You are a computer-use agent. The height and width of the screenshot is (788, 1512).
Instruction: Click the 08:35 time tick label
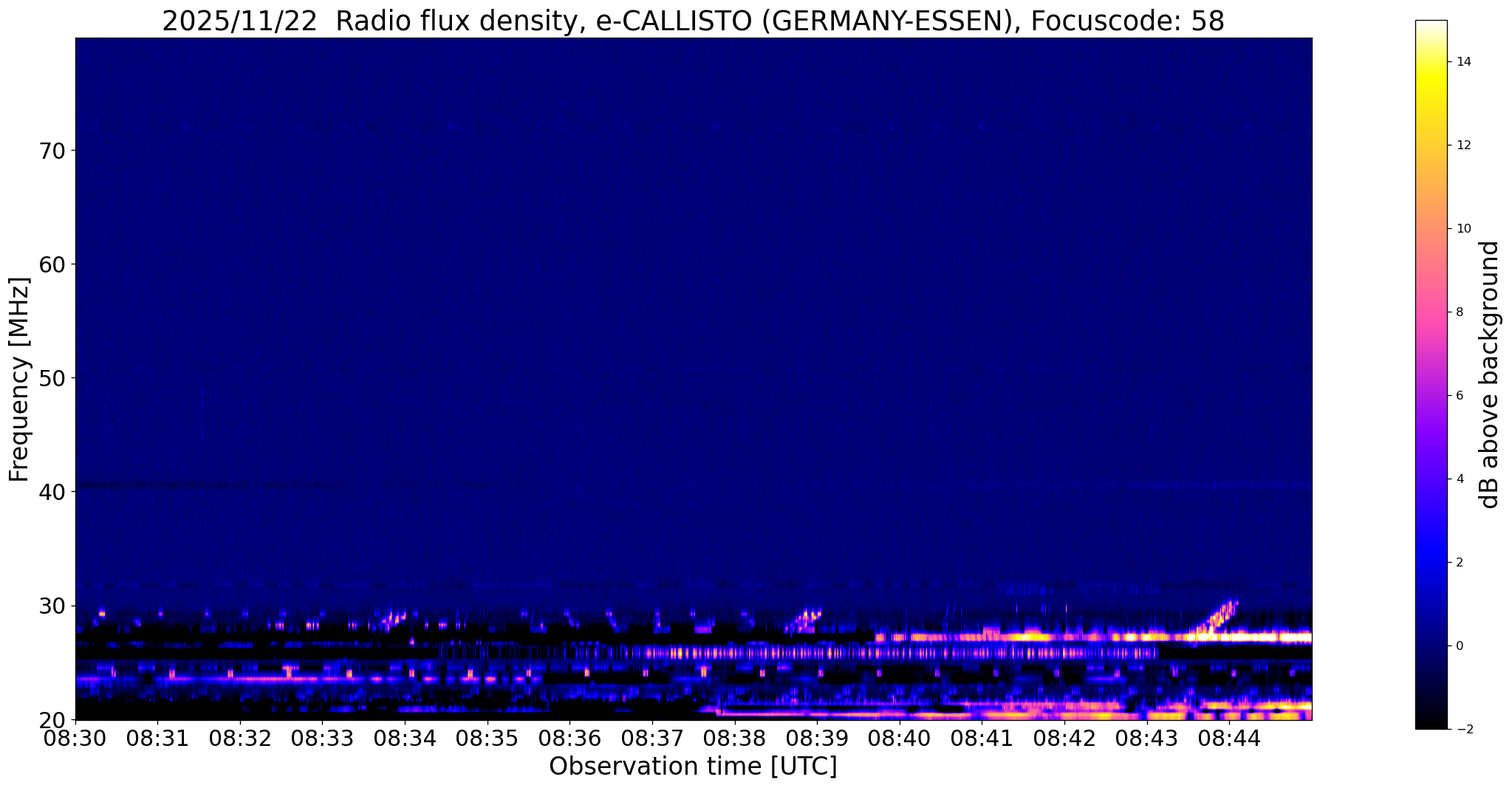(488, 739)
